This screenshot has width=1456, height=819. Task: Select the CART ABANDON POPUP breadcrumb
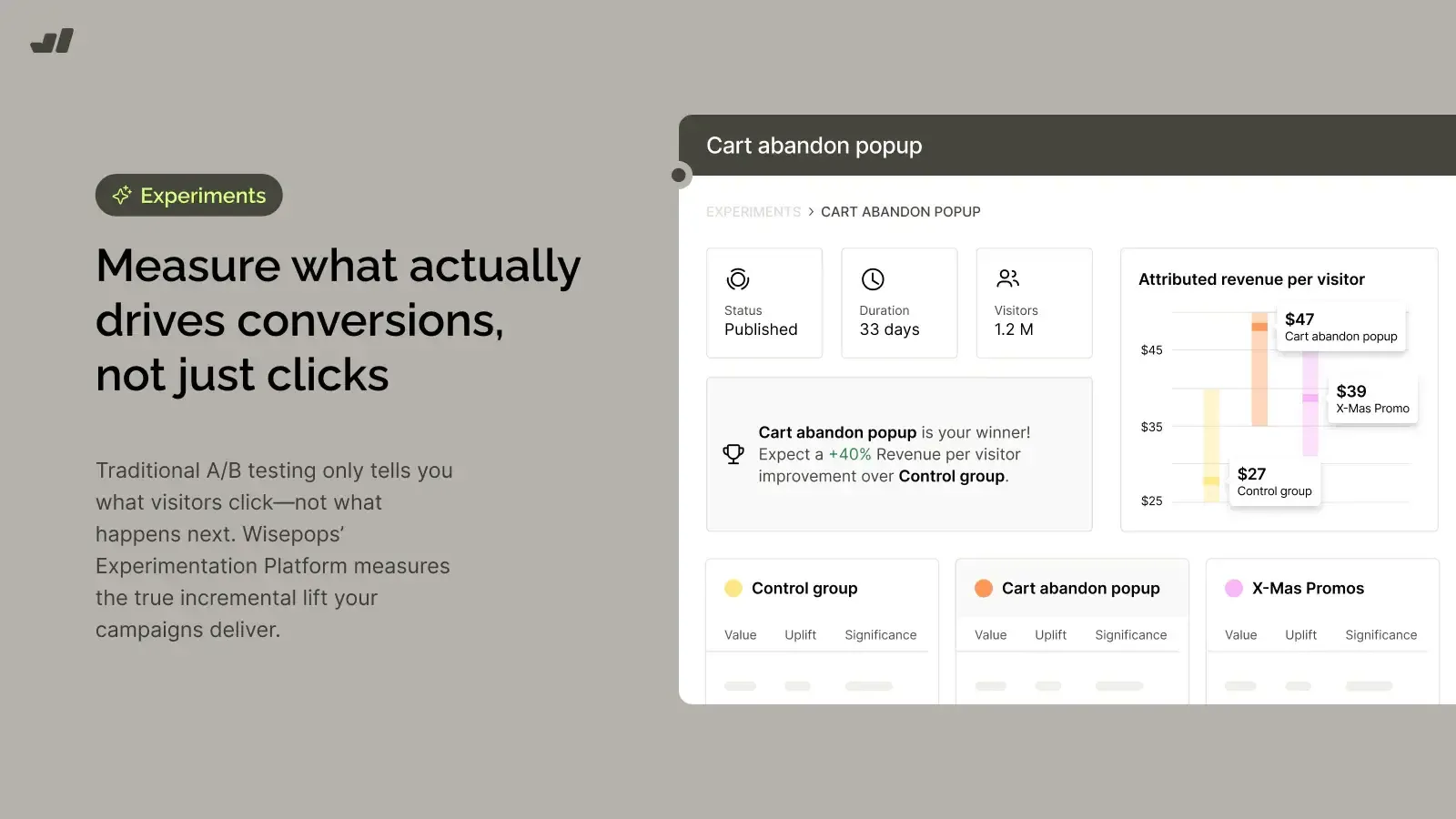point(901,212)
